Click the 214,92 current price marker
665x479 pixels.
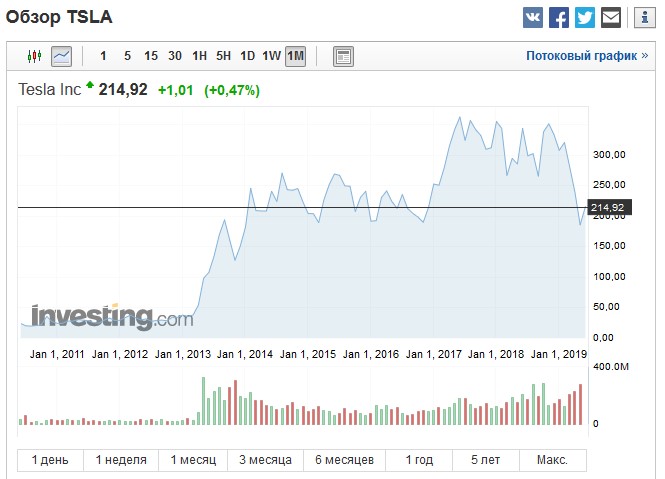tap(607, 208)
